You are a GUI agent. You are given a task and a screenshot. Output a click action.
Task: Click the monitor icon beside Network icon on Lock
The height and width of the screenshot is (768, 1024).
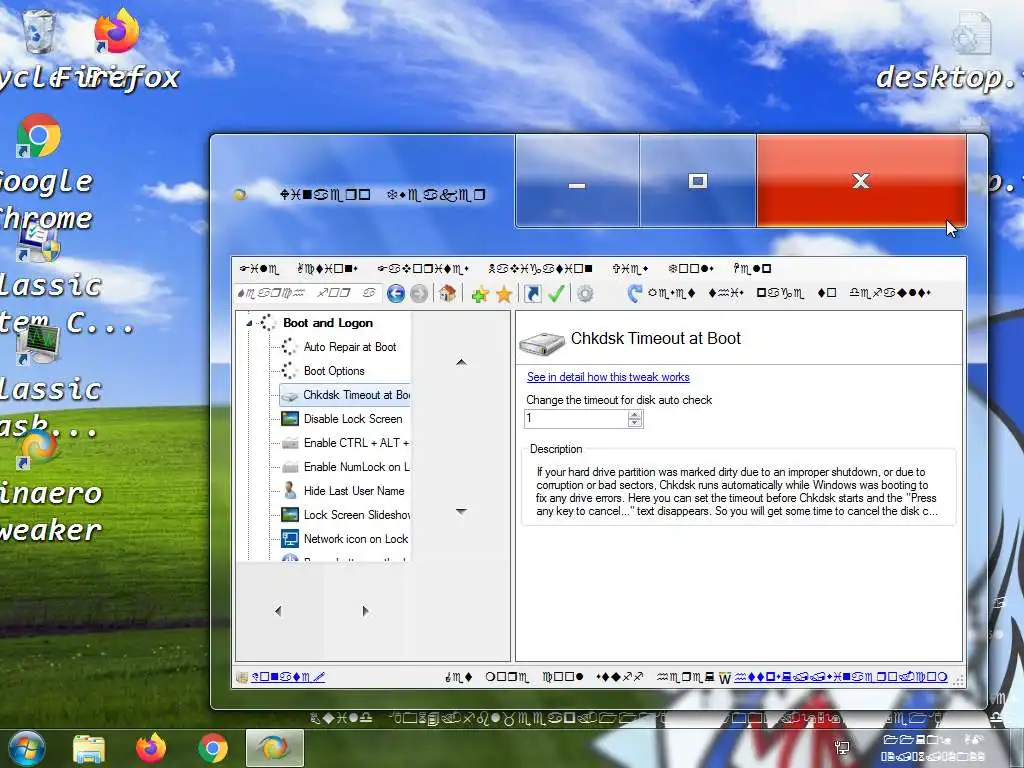pyautogui.click(x=290, y=539)
